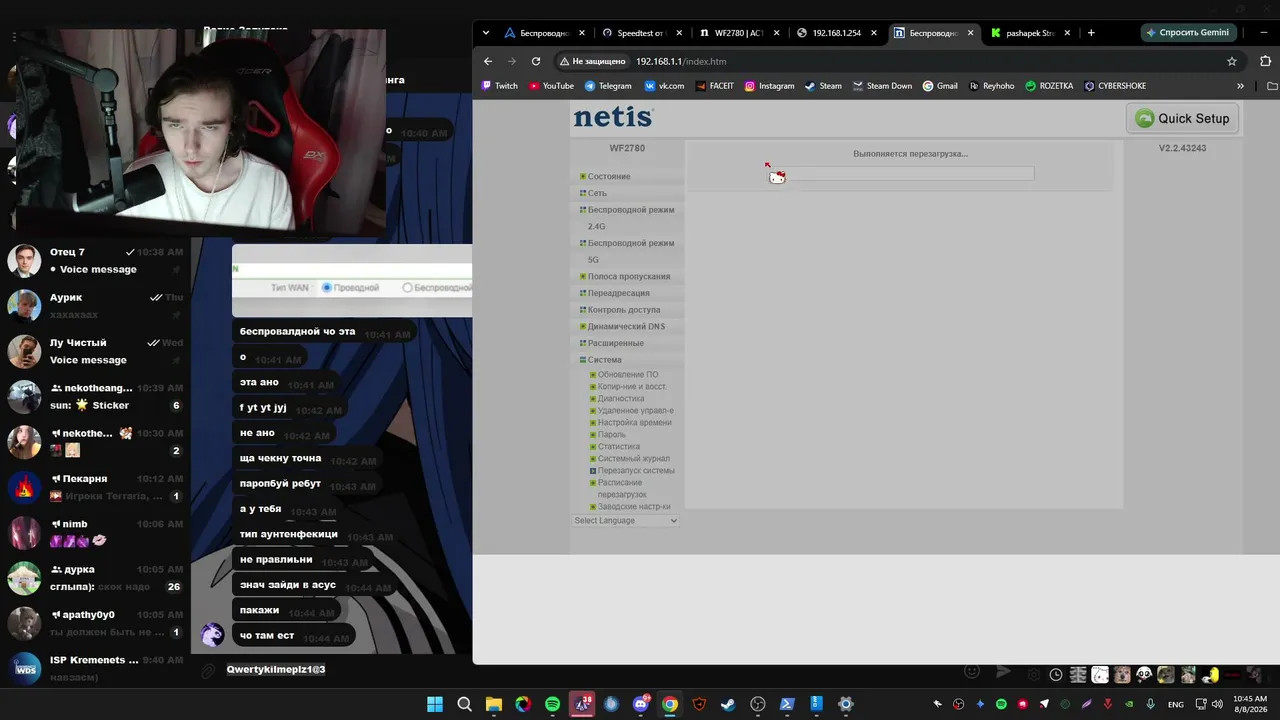This screenshot has height=720, width=1280.
Task: Click the Quick Setup button
Action: pos(1183,118)
